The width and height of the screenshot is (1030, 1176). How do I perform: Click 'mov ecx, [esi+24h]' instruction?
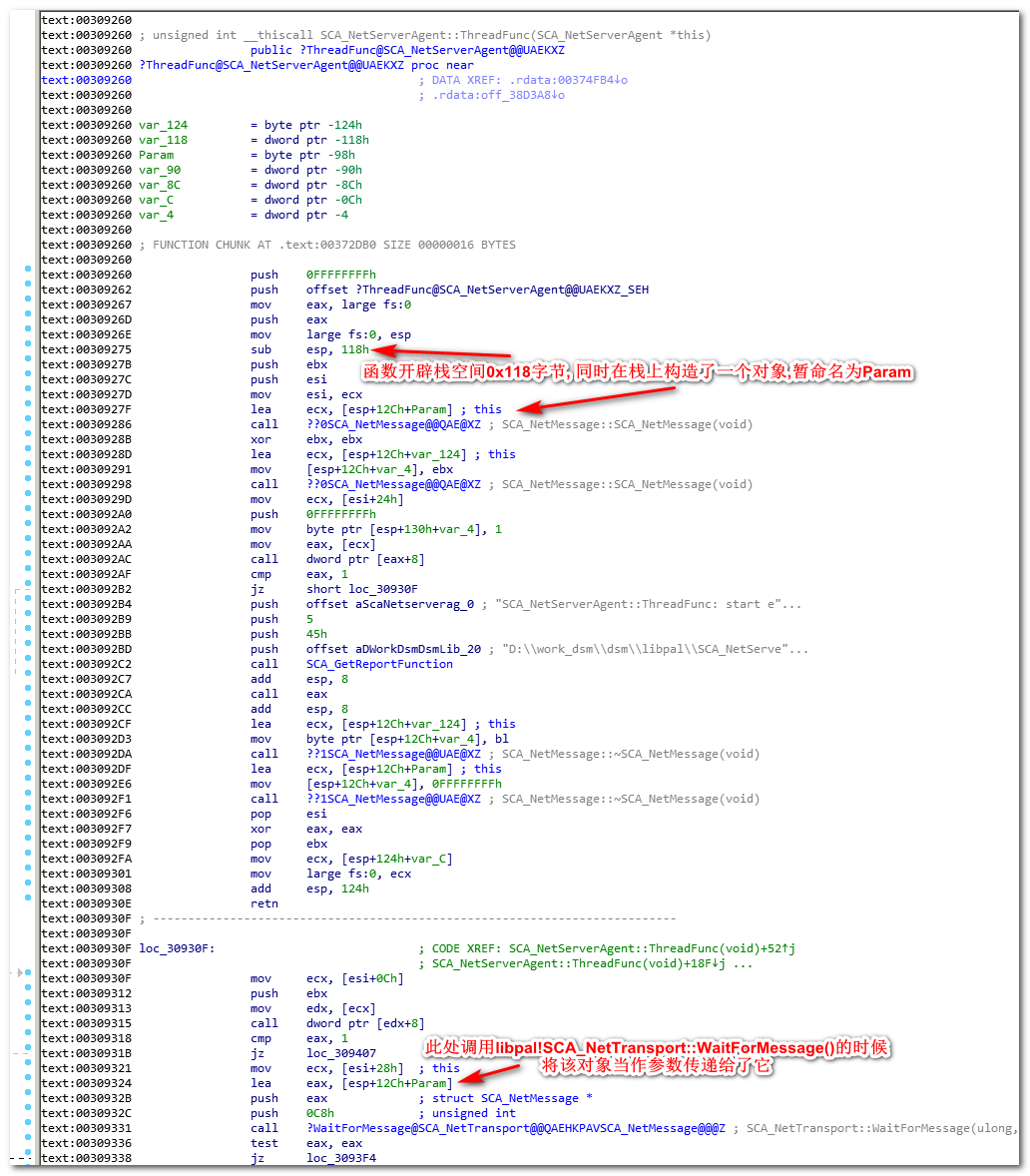(x=326, y=500)
